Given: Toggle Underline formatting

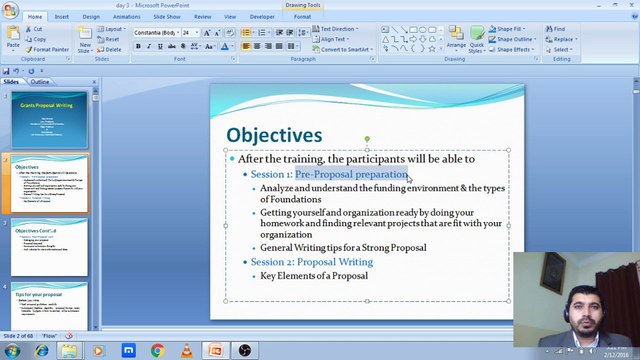Looking at the screenshot, I should 160,47.
